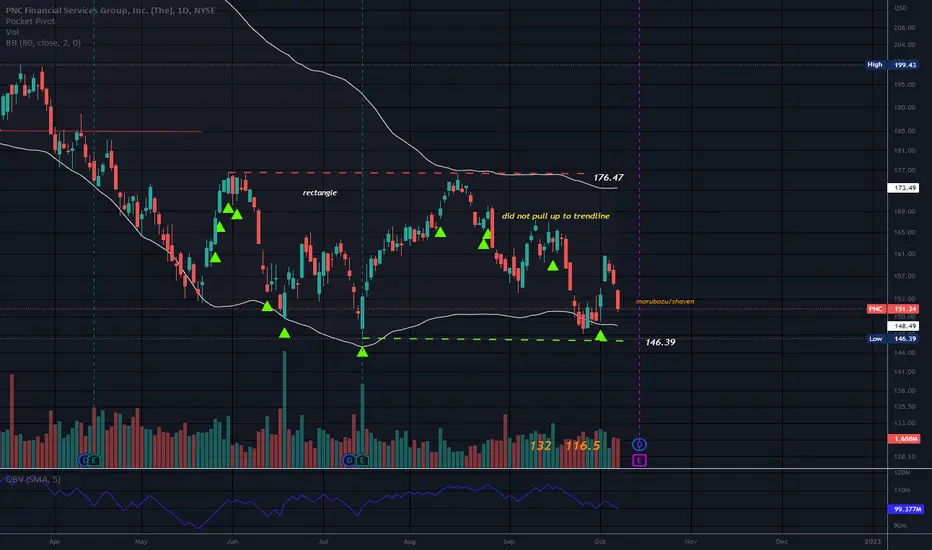Click the Aug label on time axis

[410, 542]
